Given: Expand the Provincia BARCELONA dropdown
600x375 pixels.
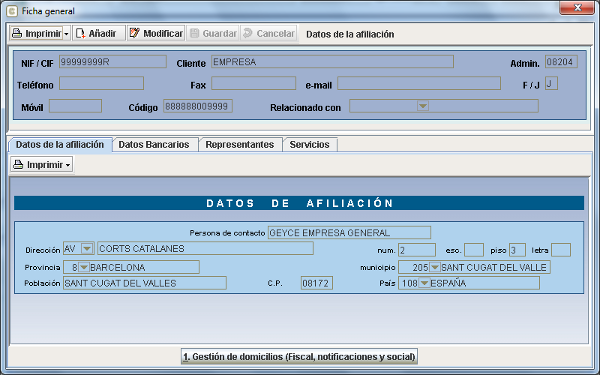Looking at the screenshot, I should [84, 267].
